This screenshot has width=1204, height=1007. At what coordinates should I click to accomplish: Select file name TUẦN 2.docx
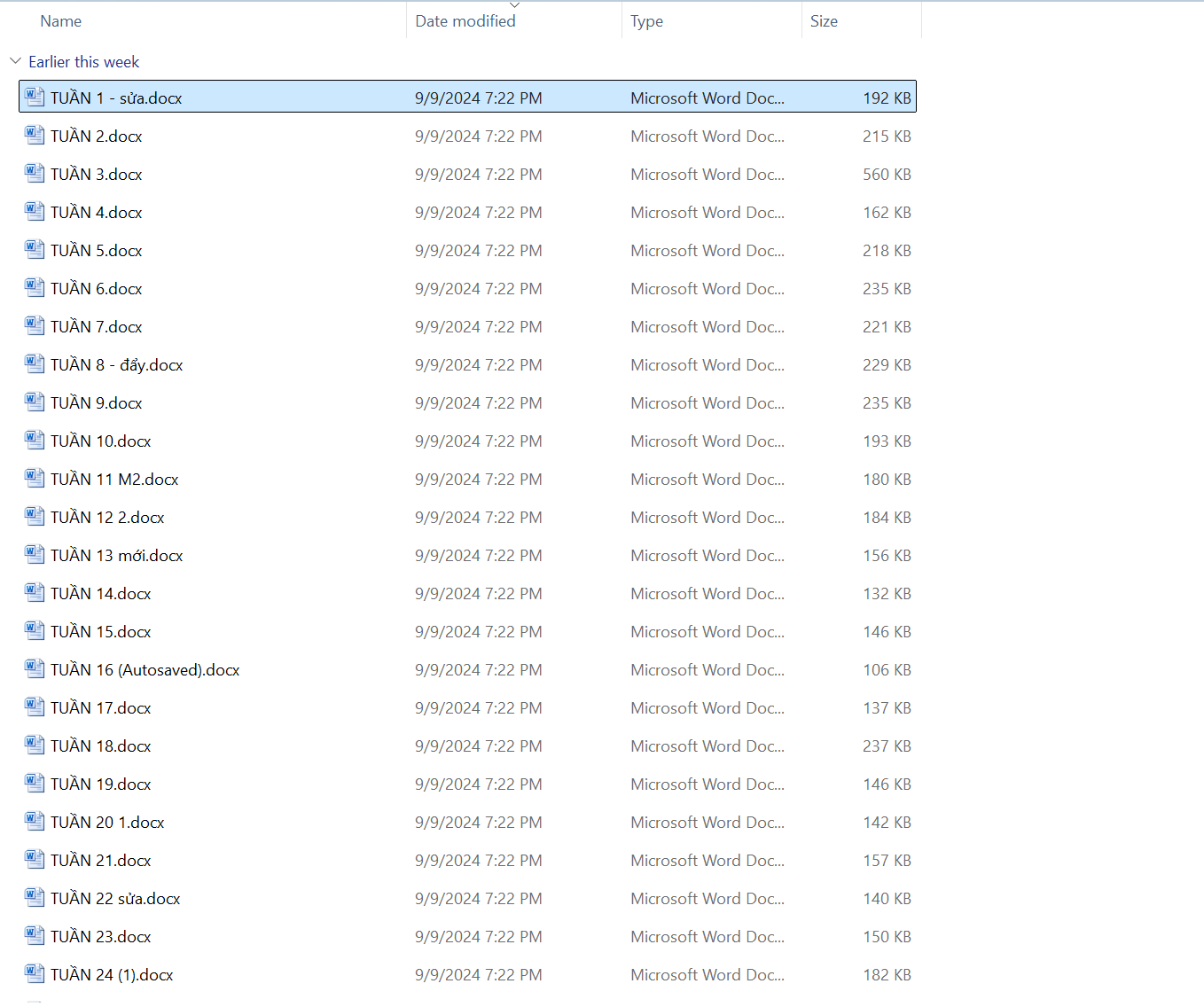(x=97, y=137)
